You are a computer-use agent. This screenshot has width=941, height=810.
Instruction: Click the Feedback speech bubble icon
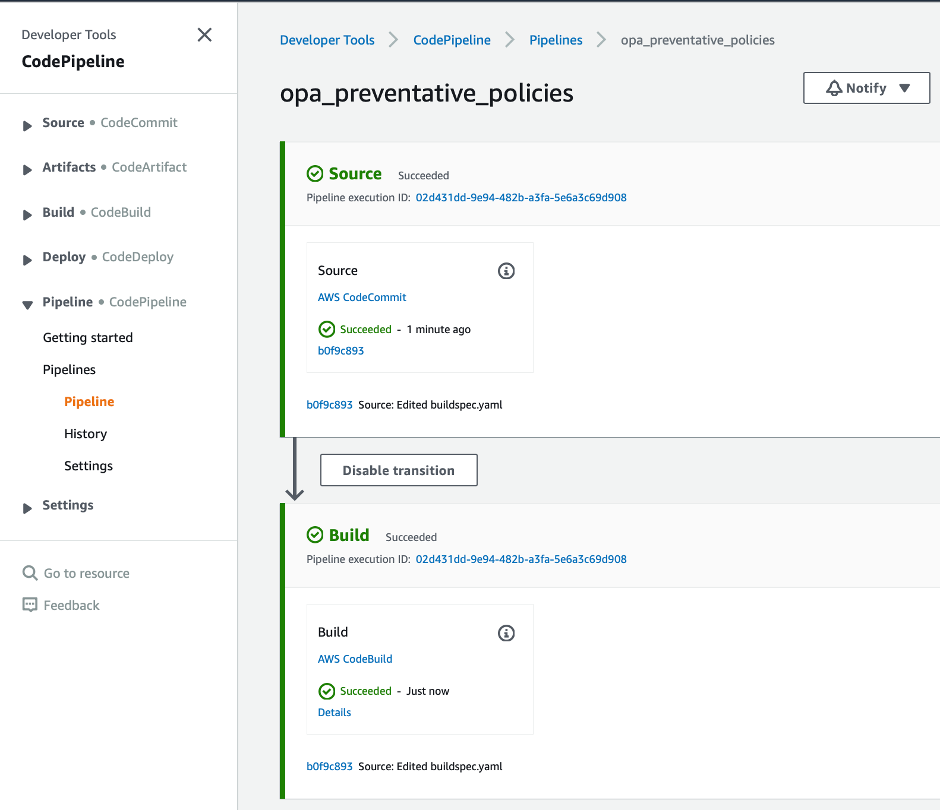(30, 605)
